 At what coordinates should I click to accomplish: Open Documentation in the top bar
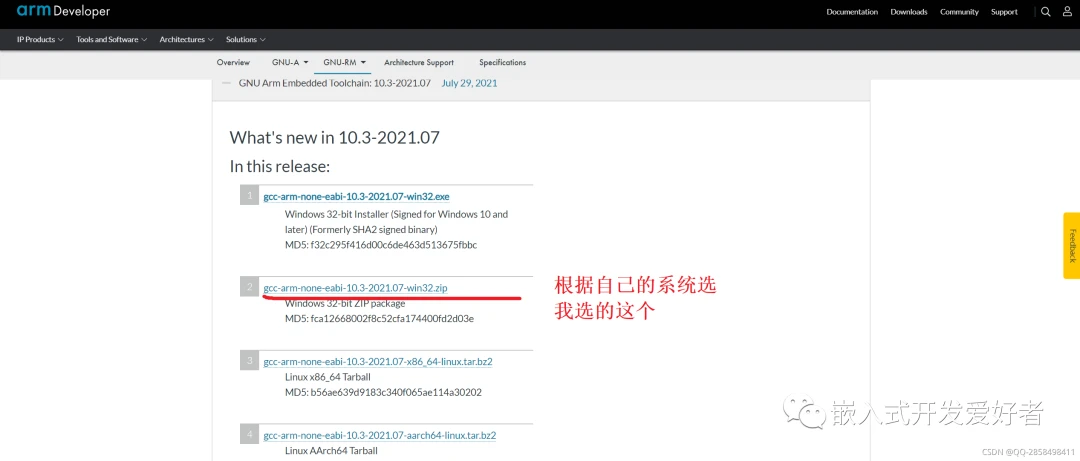[852, 12]
